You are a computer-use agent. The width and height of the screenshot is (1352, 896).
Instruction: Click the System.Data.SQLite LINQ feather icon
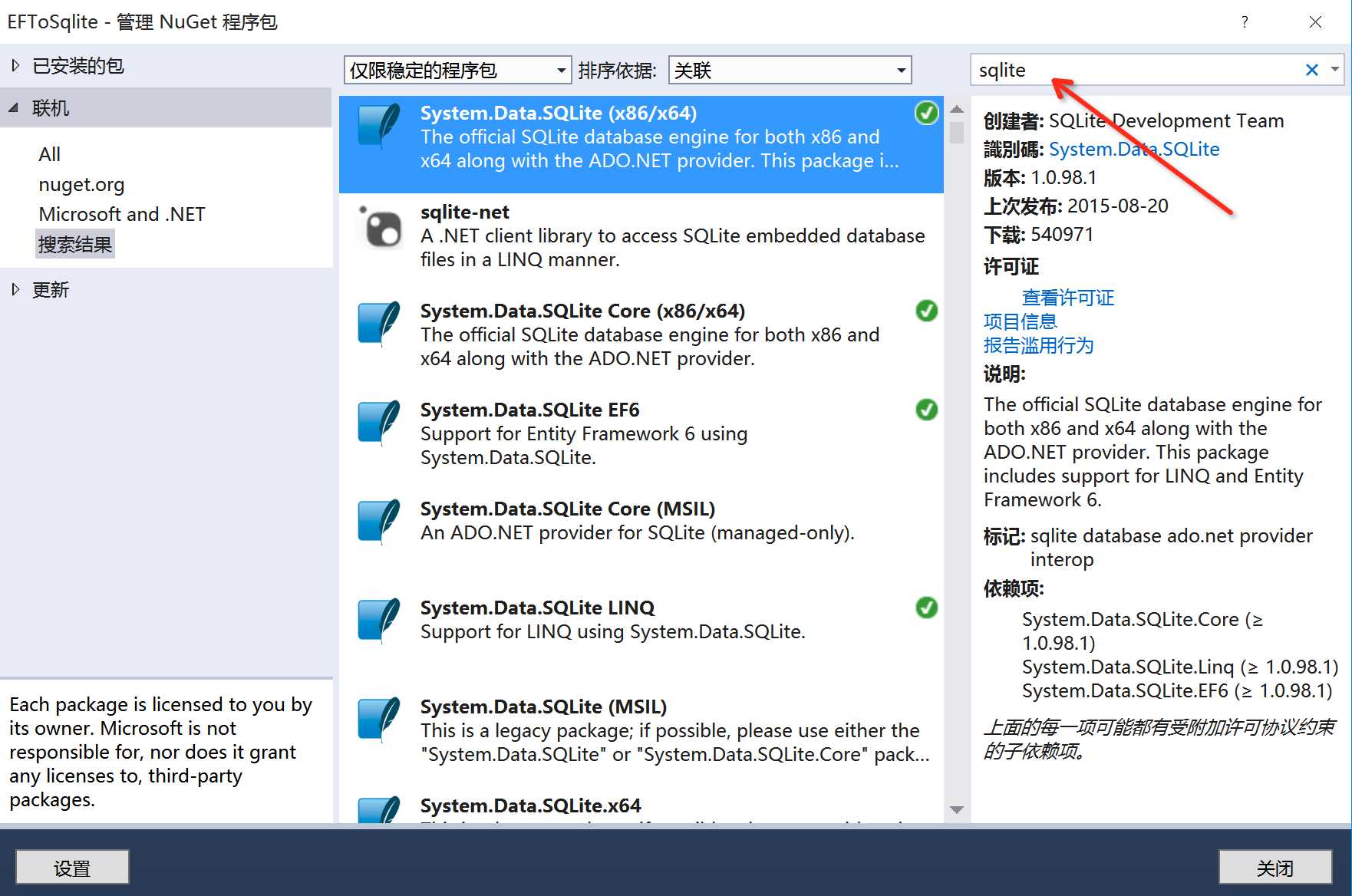coord(379,621)
